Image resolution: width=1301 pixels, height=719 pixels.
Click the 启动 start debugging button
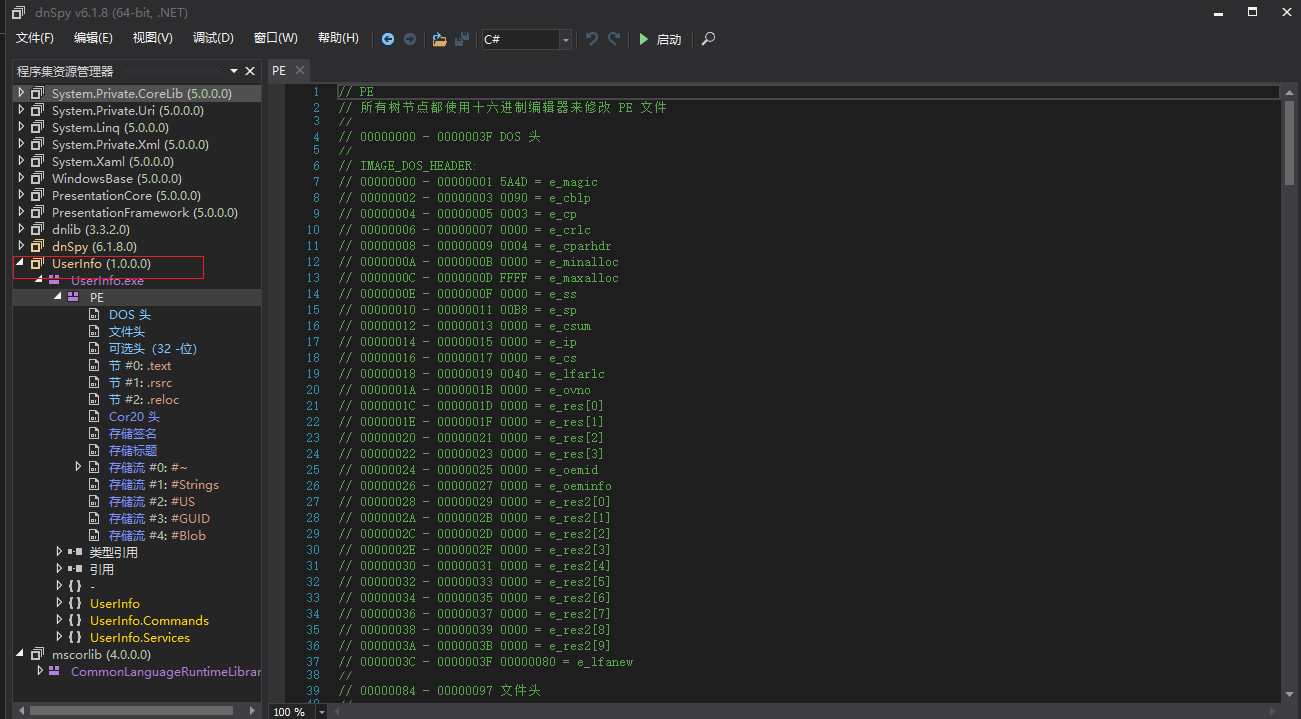coord(660,39)
